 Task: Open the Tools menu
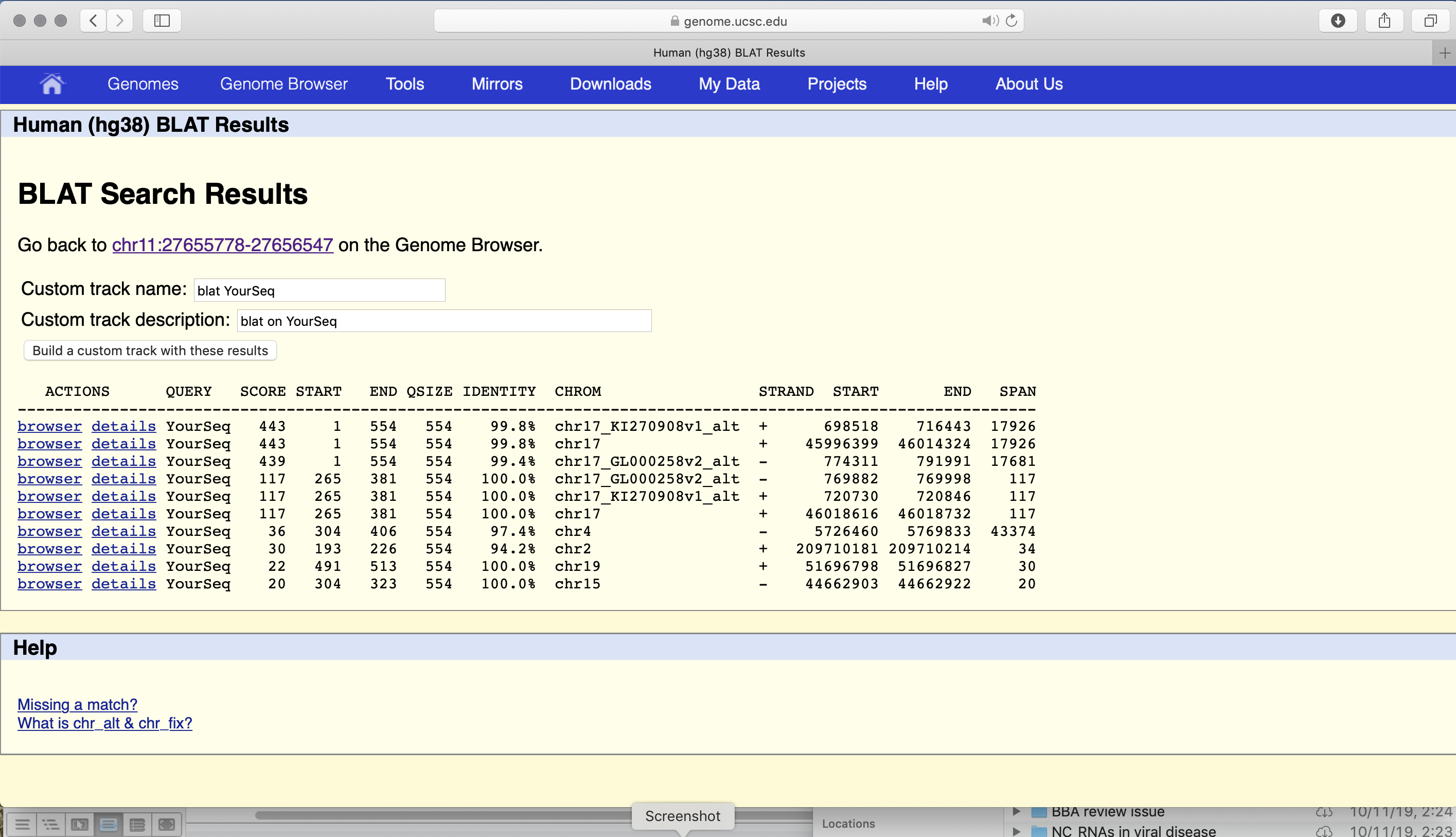(404, 84)
